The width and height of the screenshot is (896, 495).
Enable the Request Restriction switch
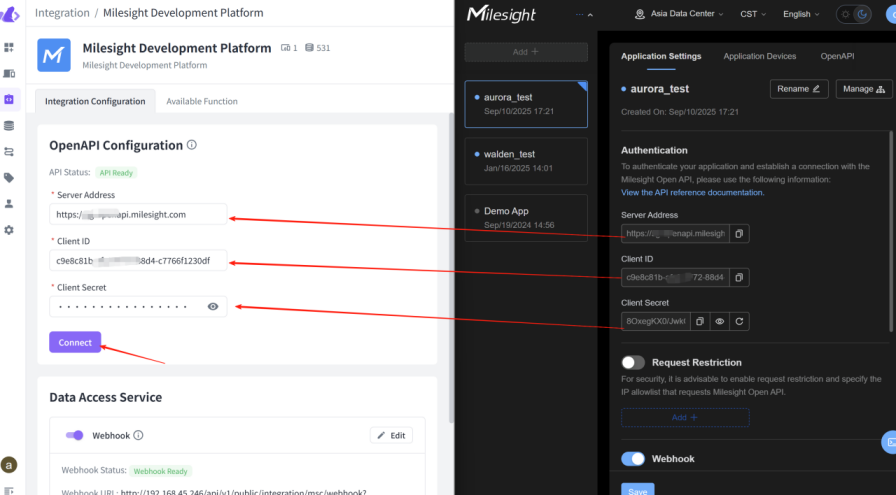633,363
